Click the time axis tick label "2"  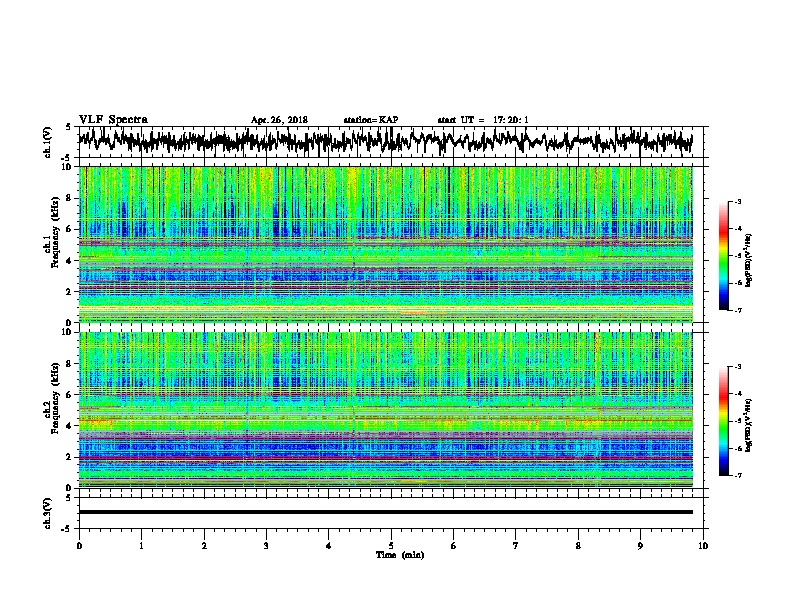[204, 546]
